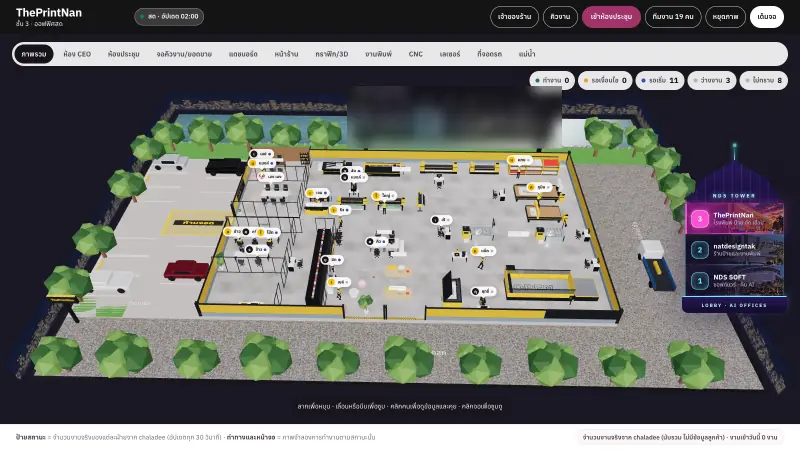Click the LOBBY · AI OFFICES tower base
This screenshot has width=800, height=450.
734,305
